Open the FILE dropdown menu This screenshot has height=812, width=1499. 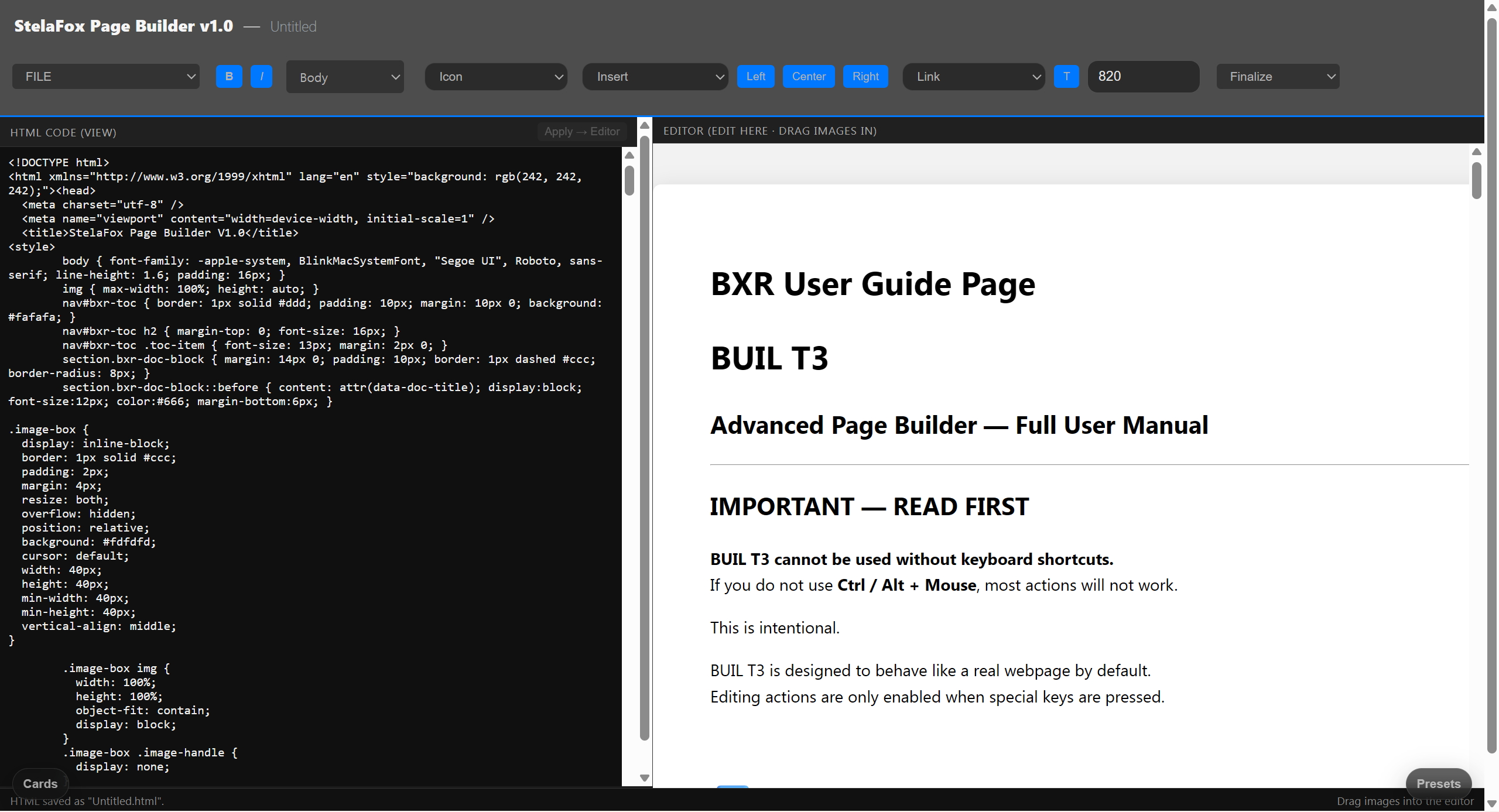point(106,77)
